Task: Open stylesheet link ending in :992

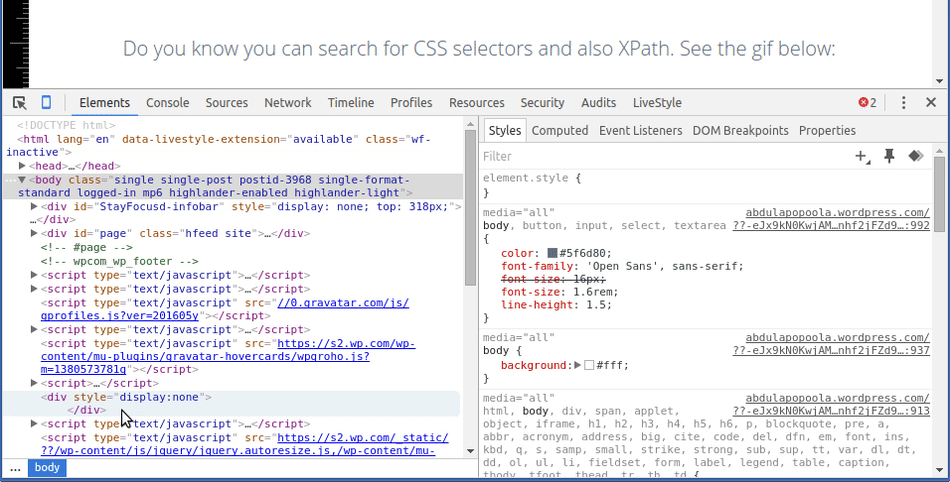Action: tap(831, 226)
